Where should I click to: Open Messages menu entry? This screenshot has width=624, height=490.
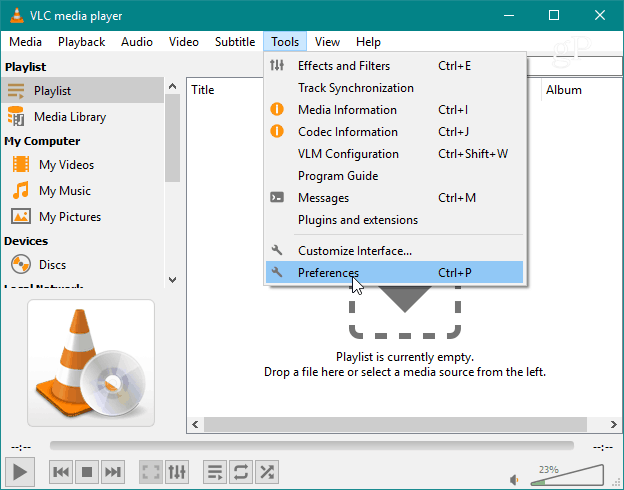pos(394,198)
